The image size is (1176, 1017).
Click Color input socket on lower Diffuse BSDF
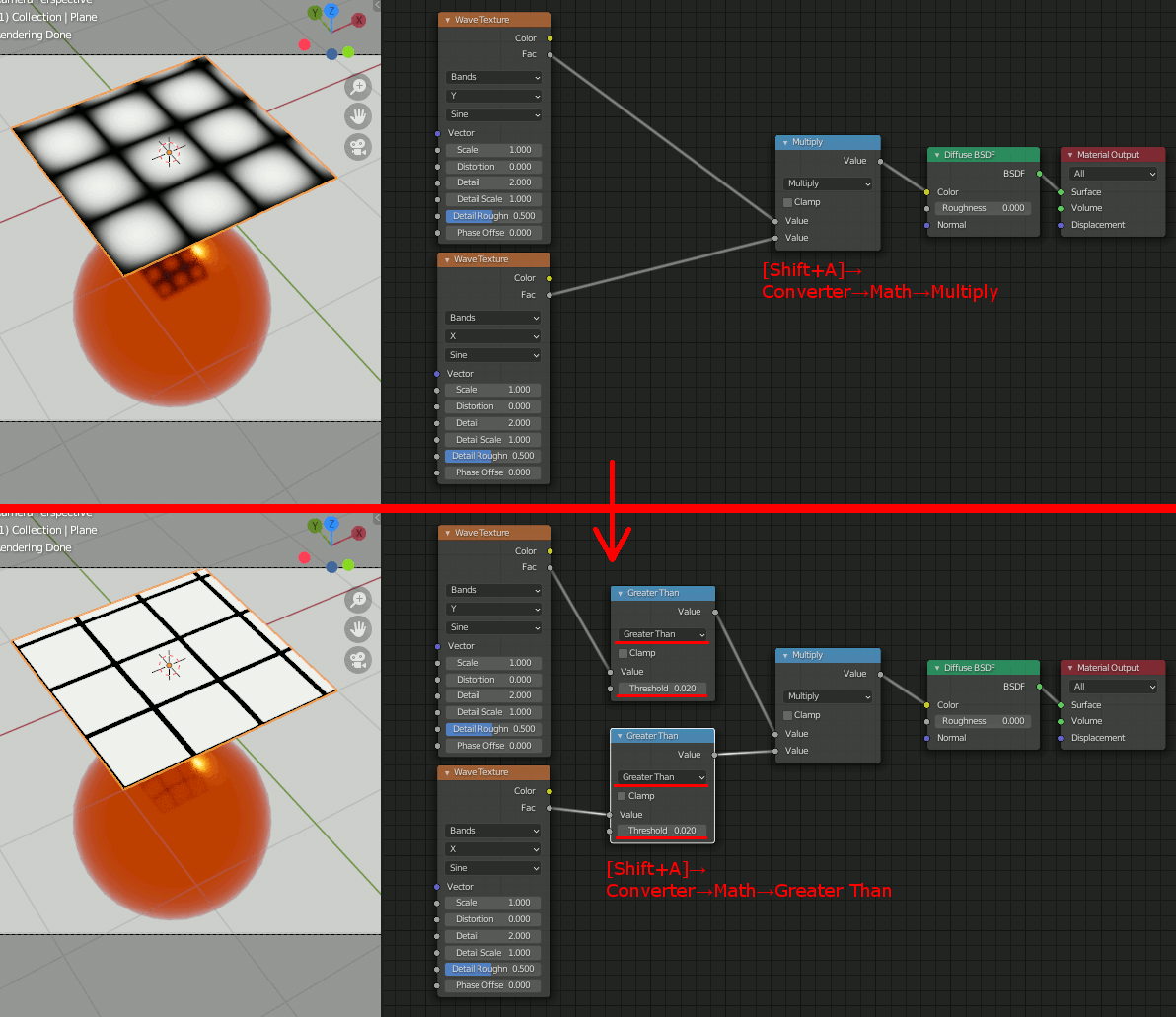click(x=927, y=705)
